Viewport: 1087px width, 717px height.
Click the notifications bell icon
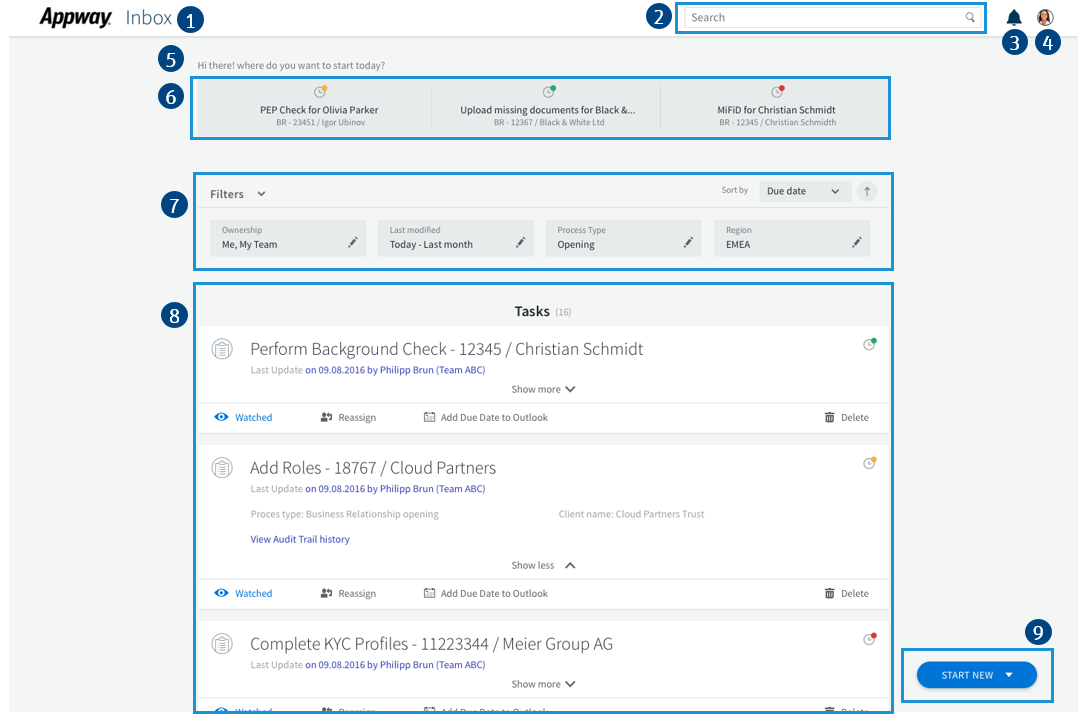[1015, 17]
